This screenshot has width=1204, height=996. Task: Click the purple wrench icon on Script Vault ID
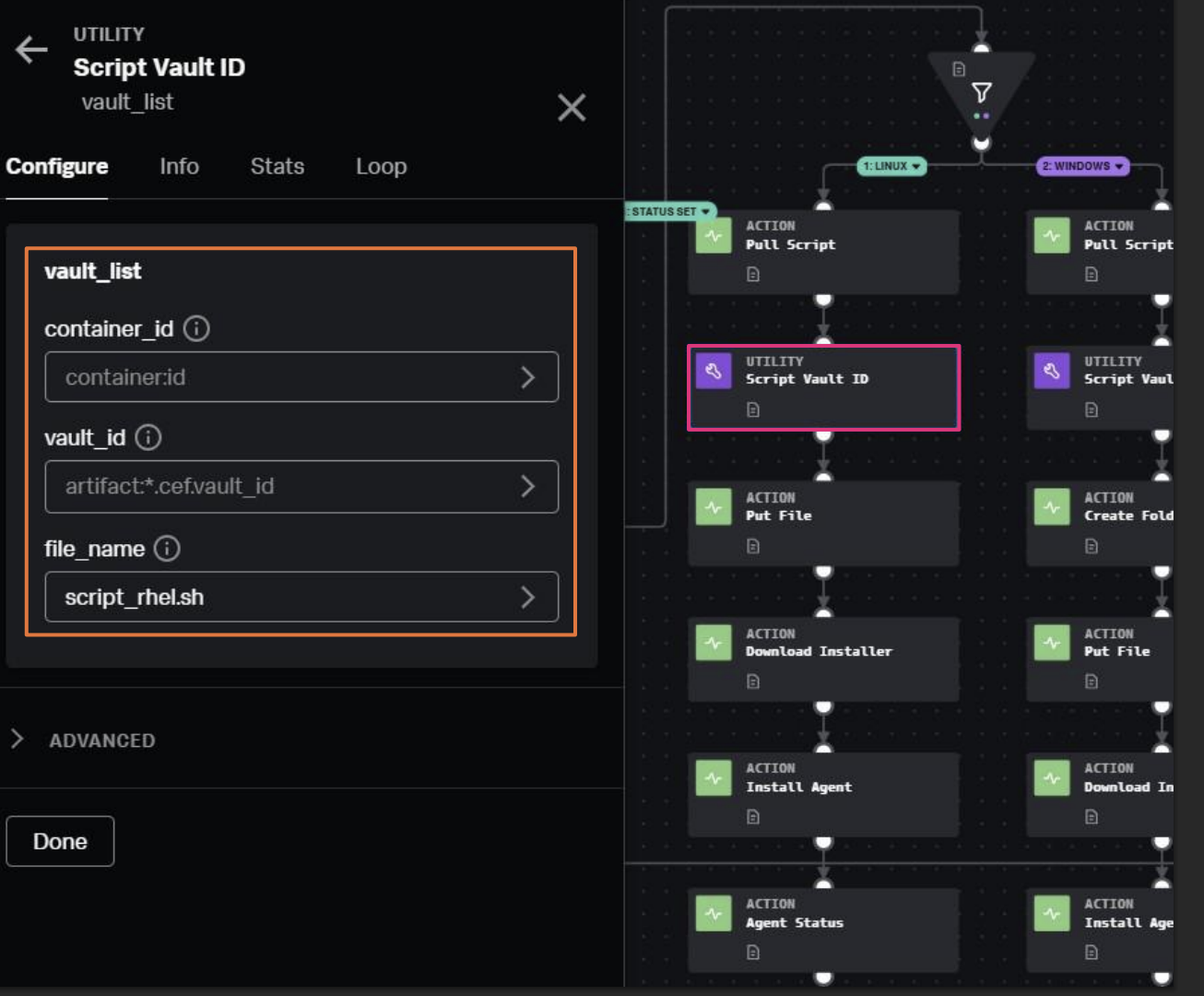pos(714,372)
